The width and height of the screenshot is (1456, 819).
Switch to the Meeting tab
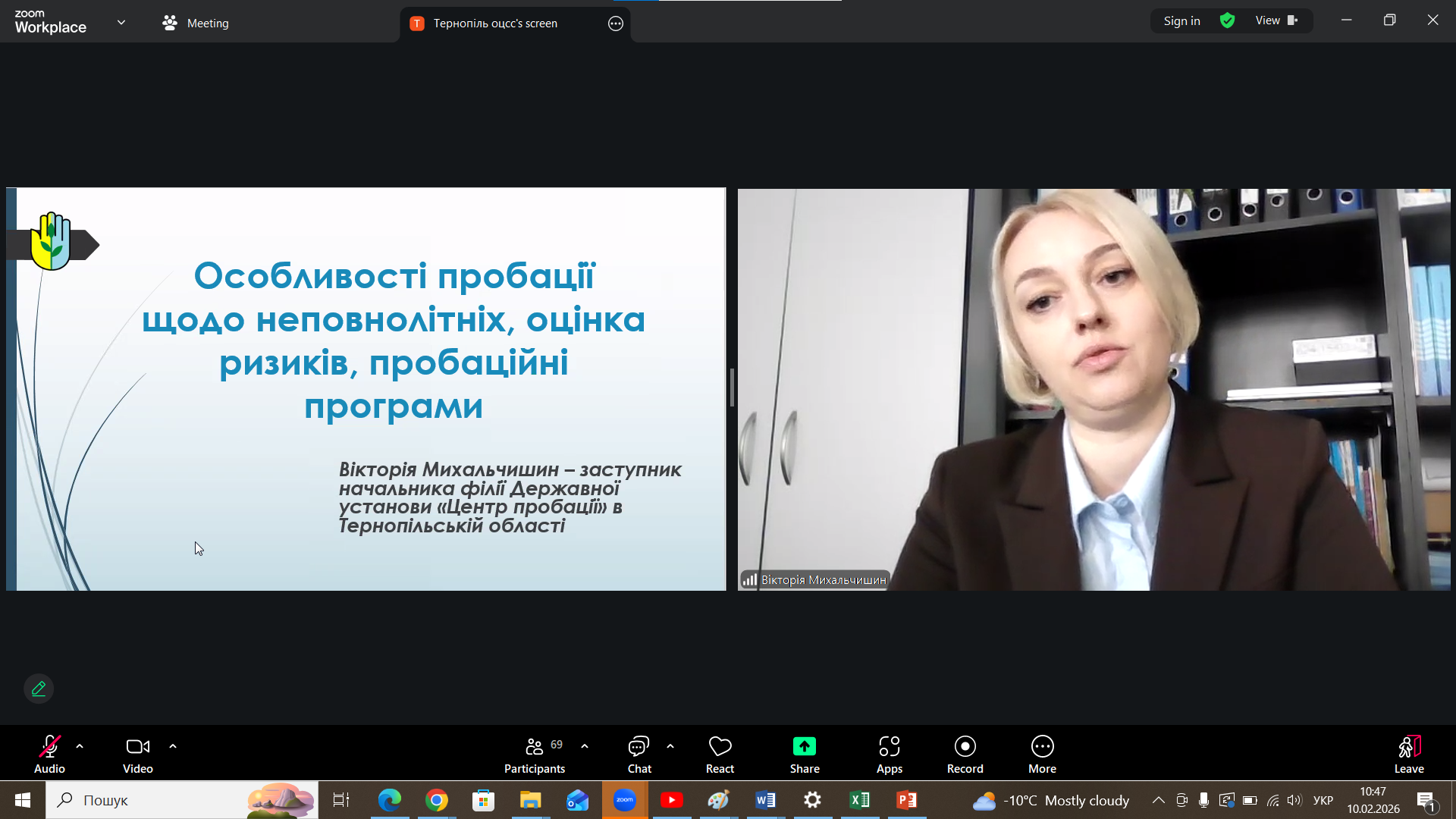(x=196, y=23)
